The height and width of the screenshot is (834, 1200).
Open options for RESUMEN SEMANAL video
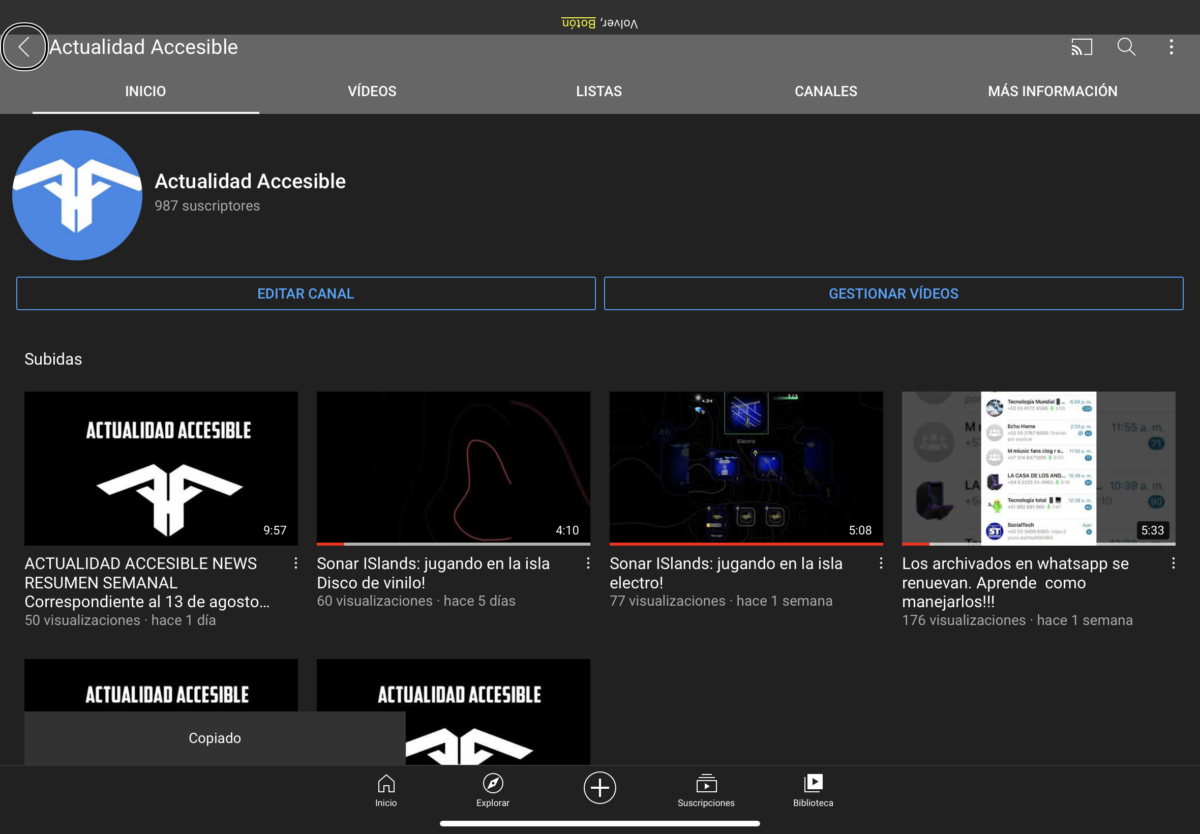pos(295,564)
